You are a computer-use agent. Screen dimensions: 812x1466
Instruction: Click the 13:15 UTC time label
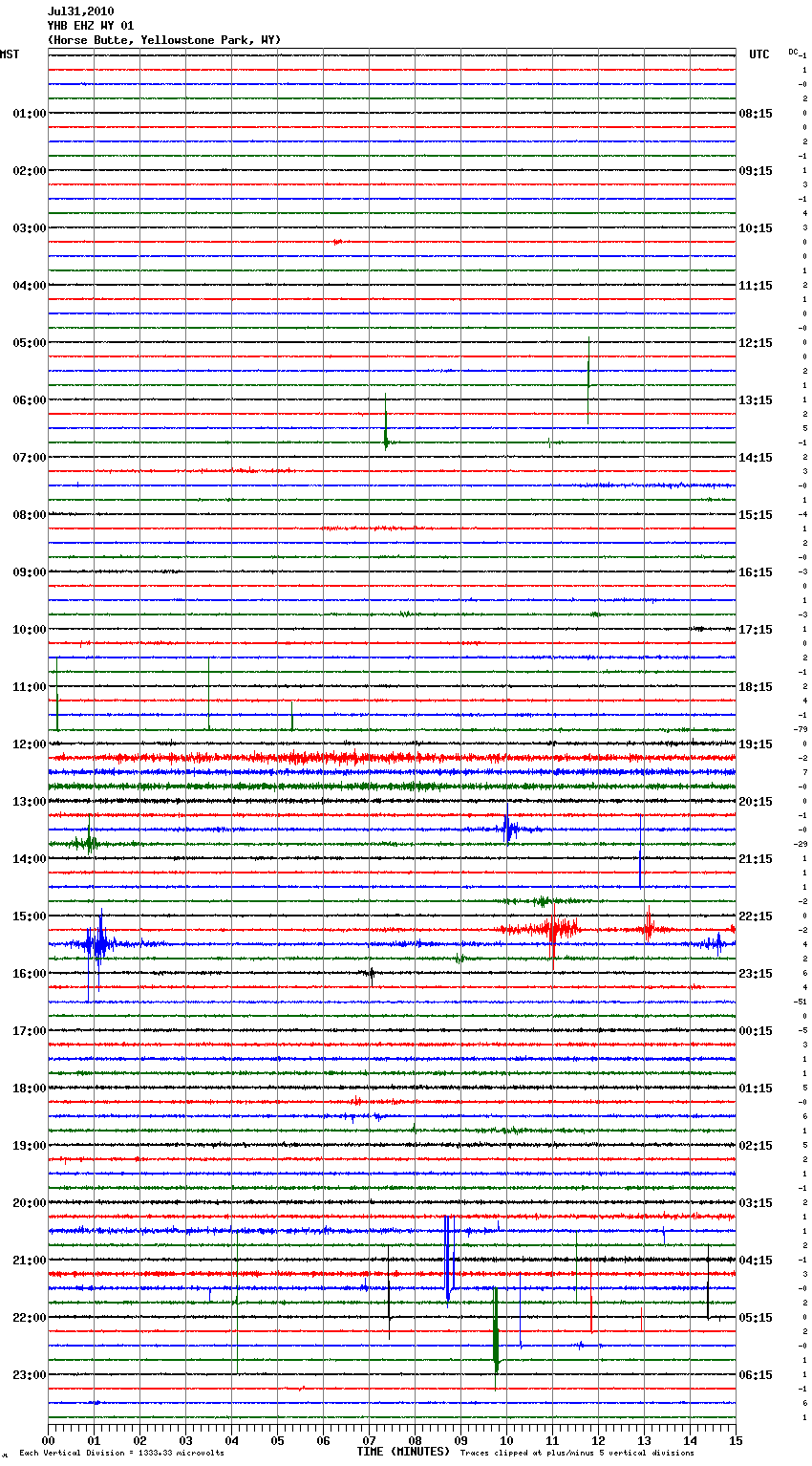756,400
